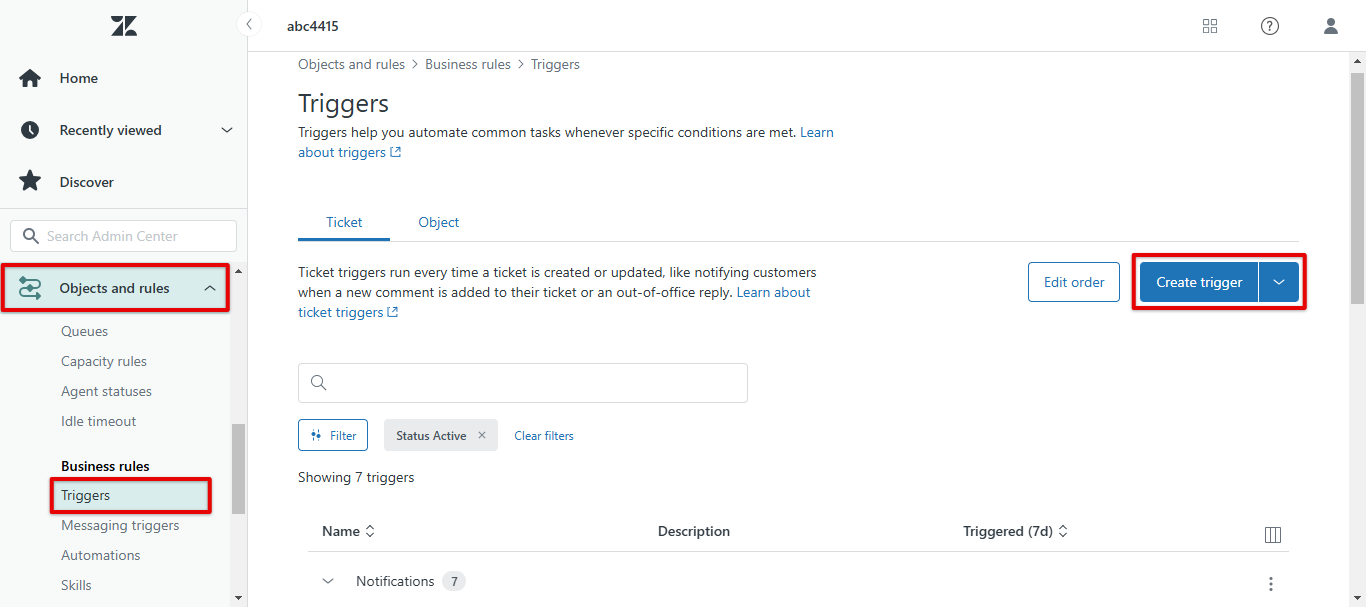Collapse the Objects and rules section
1366x607 pixels.
[210, 288]
